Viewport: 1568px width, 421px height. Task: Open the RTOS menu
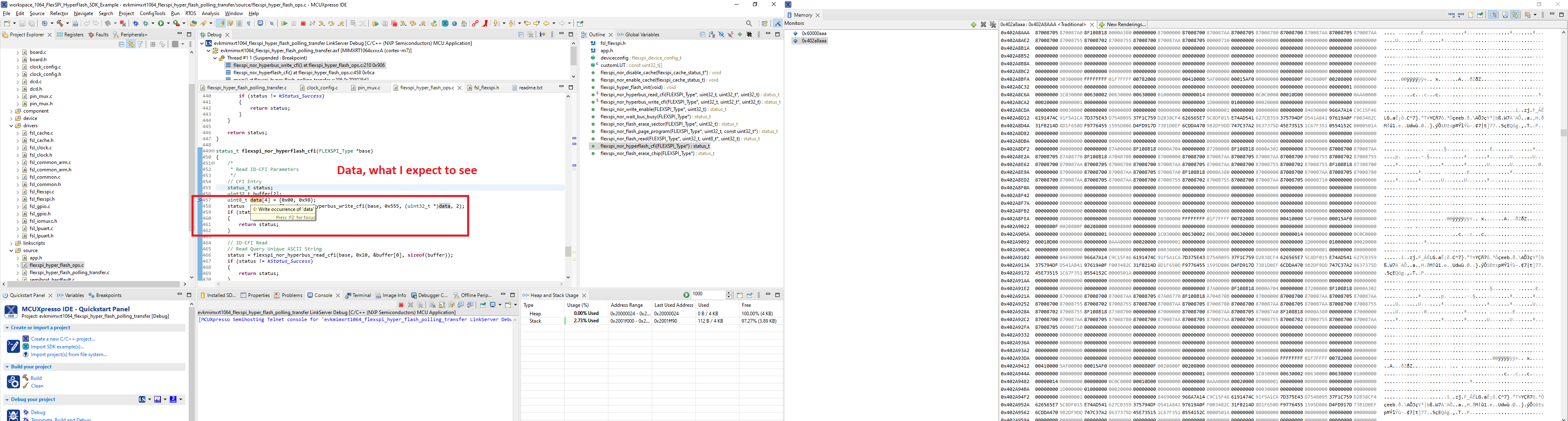(191, 13)
